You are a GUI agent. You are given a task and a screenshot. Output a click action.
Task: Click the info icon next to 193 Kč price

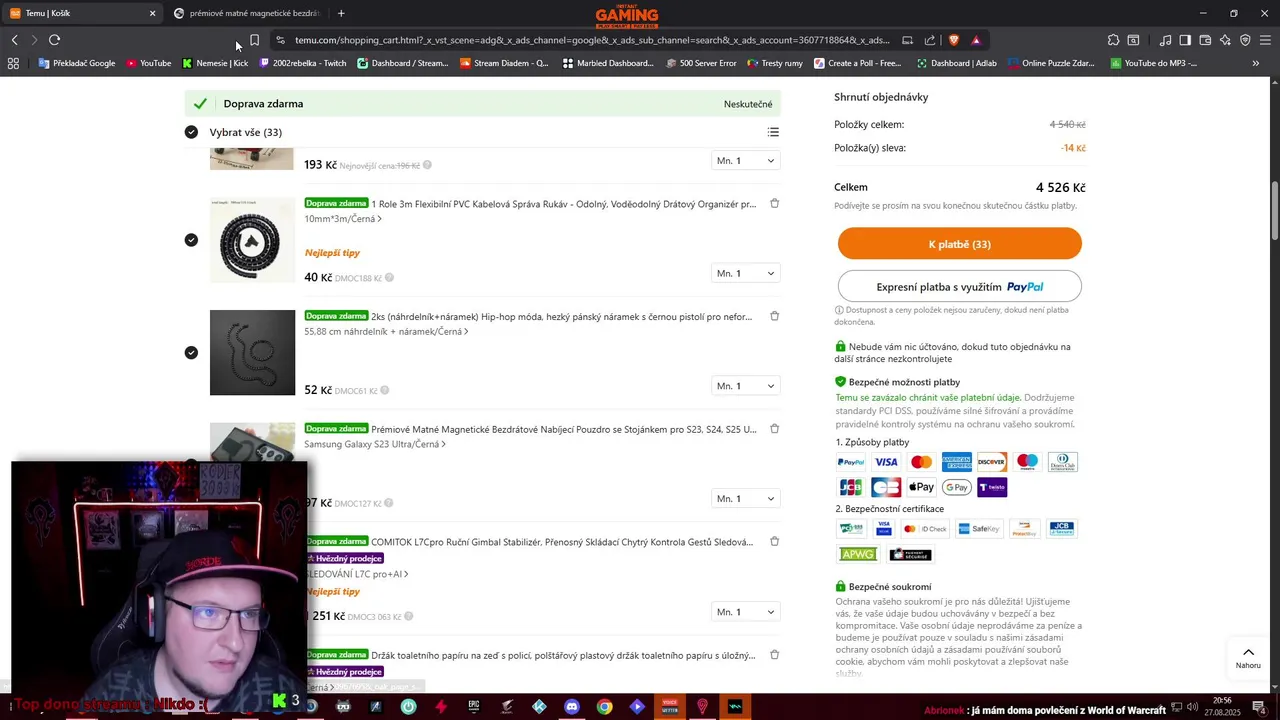point(427,165)
